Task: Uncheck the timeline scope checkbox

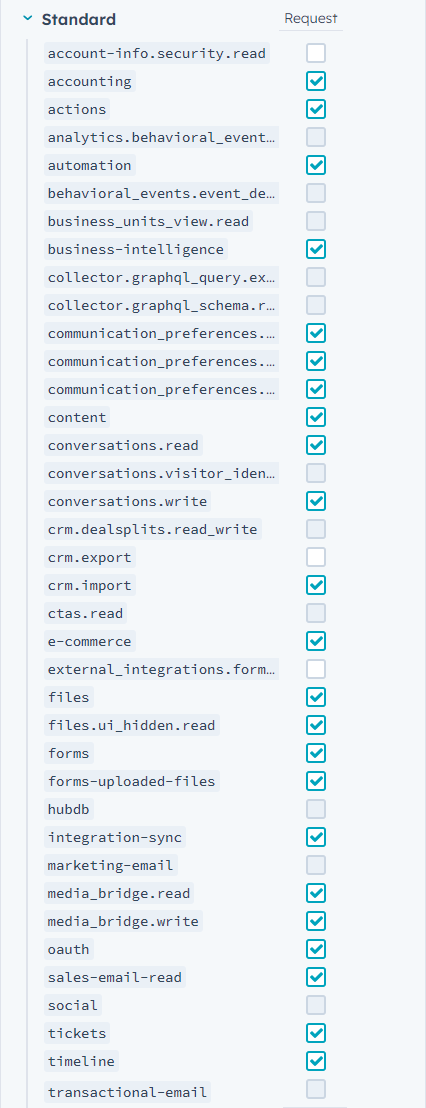Action: [316, 1061]
